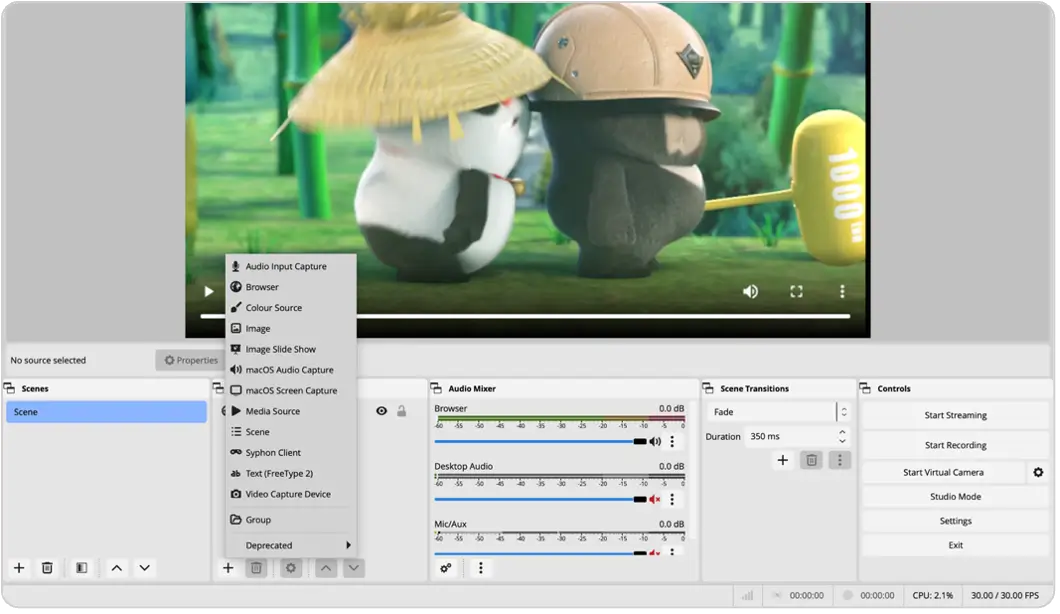Click the Scenes dock panel icon
Viewport: 1060px width, 614px height.
9,389
